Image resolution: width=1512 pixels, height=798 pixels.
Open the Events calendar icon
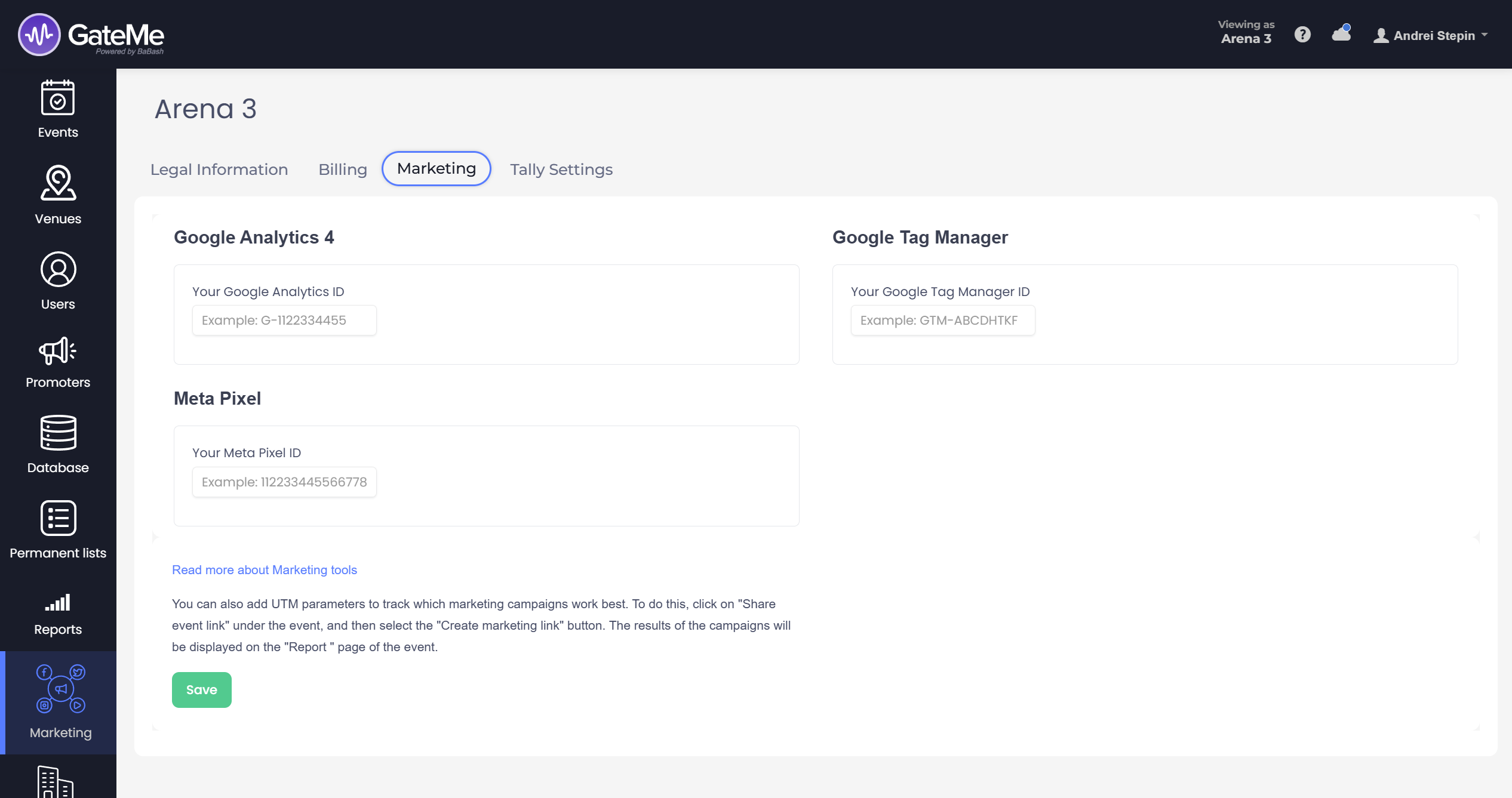[x=58, y=98]
